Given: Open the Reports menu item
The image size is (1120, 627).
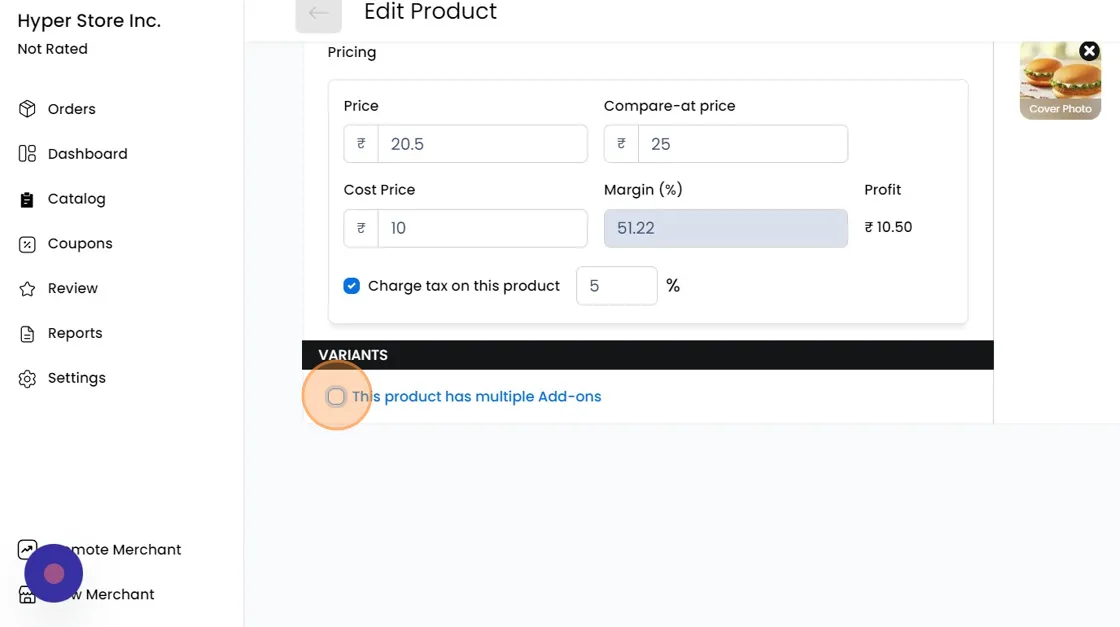Looking at the screenshot, I should pyautogui.click(x=75, y=334).
